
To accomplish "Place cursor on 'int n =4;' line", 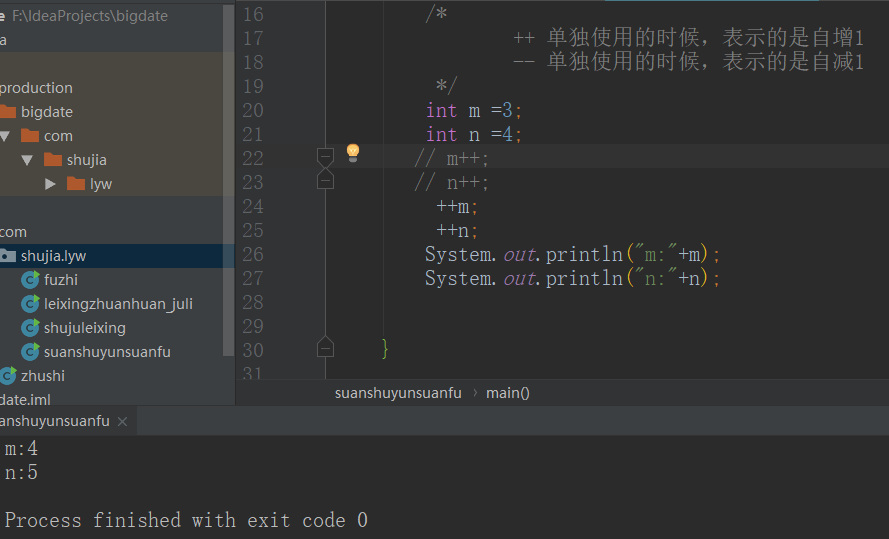I will 473,134.
